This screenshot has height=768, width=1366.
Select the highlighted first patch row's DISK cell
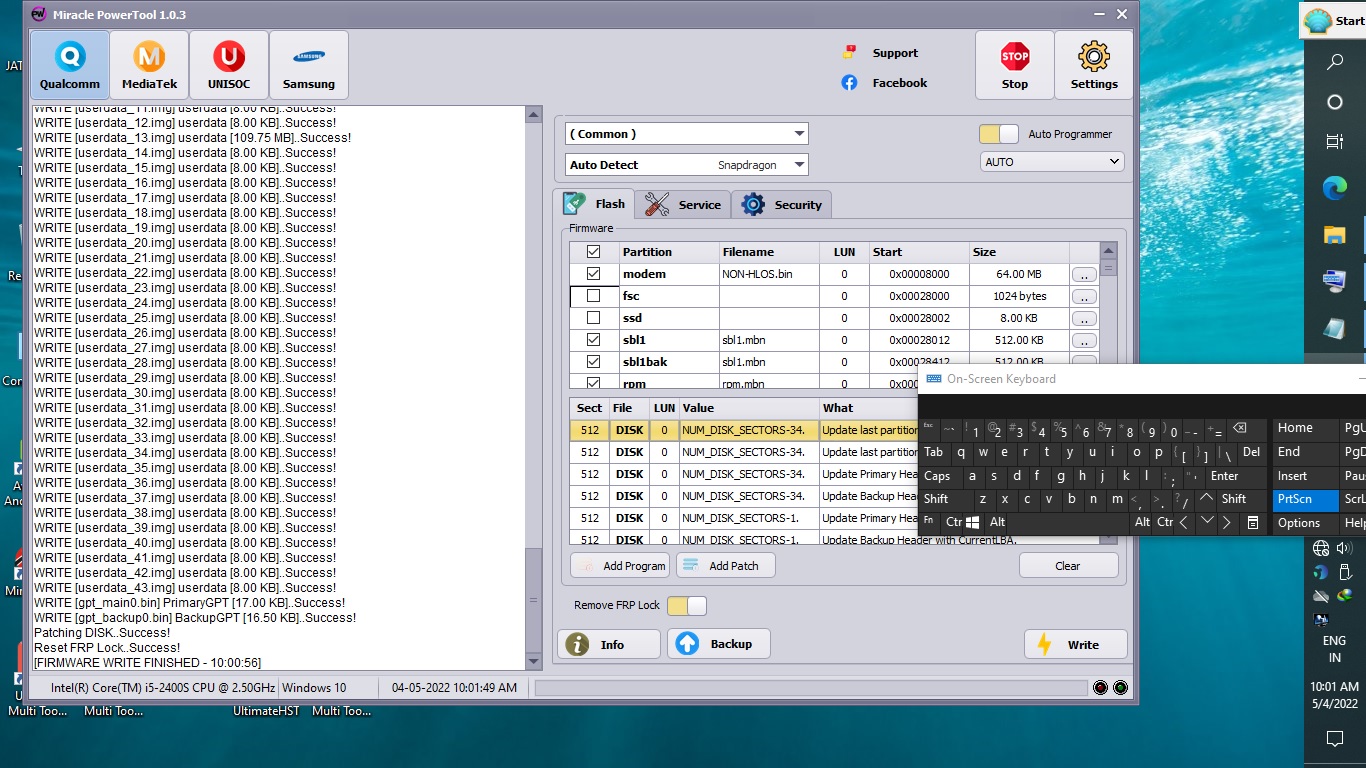(630, 430)
